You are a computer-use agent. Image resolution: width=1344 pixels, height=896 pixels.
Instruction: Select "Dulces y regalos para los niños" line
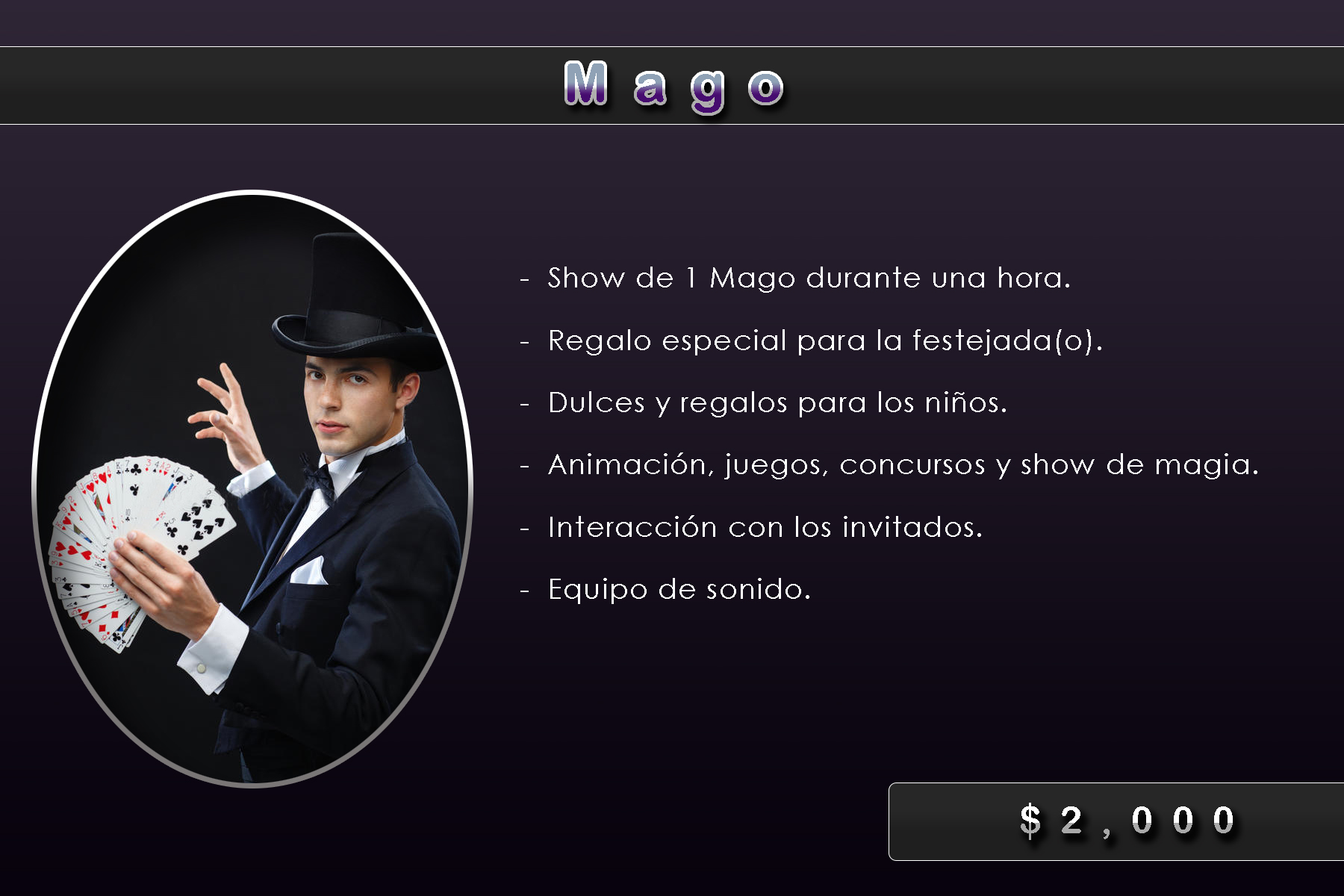[777, 402]
